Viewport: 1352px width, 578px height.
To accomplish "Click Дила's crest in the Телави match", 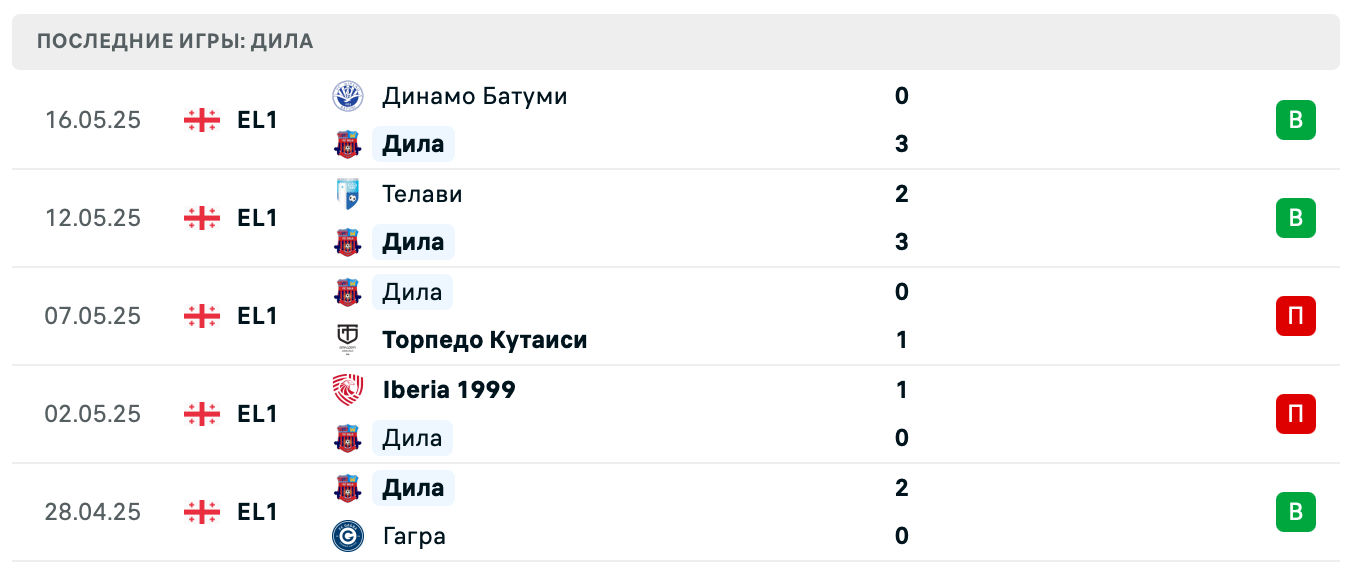I will click(347, 242).
